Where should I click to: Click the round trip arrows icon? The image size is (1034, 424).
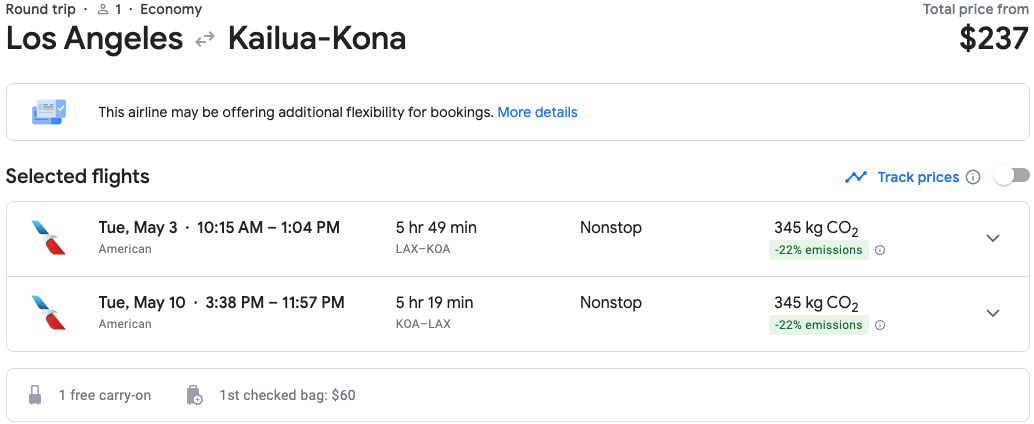click(205, 40)
